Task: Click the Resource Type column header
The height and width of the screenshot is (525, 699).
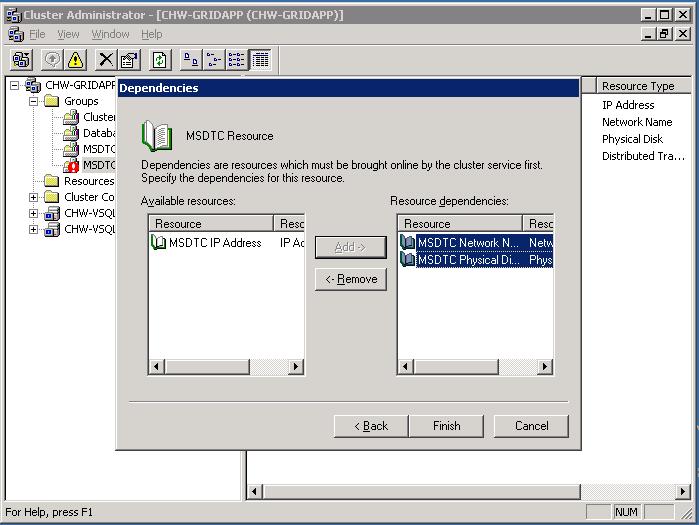Action: click(644, 86)
